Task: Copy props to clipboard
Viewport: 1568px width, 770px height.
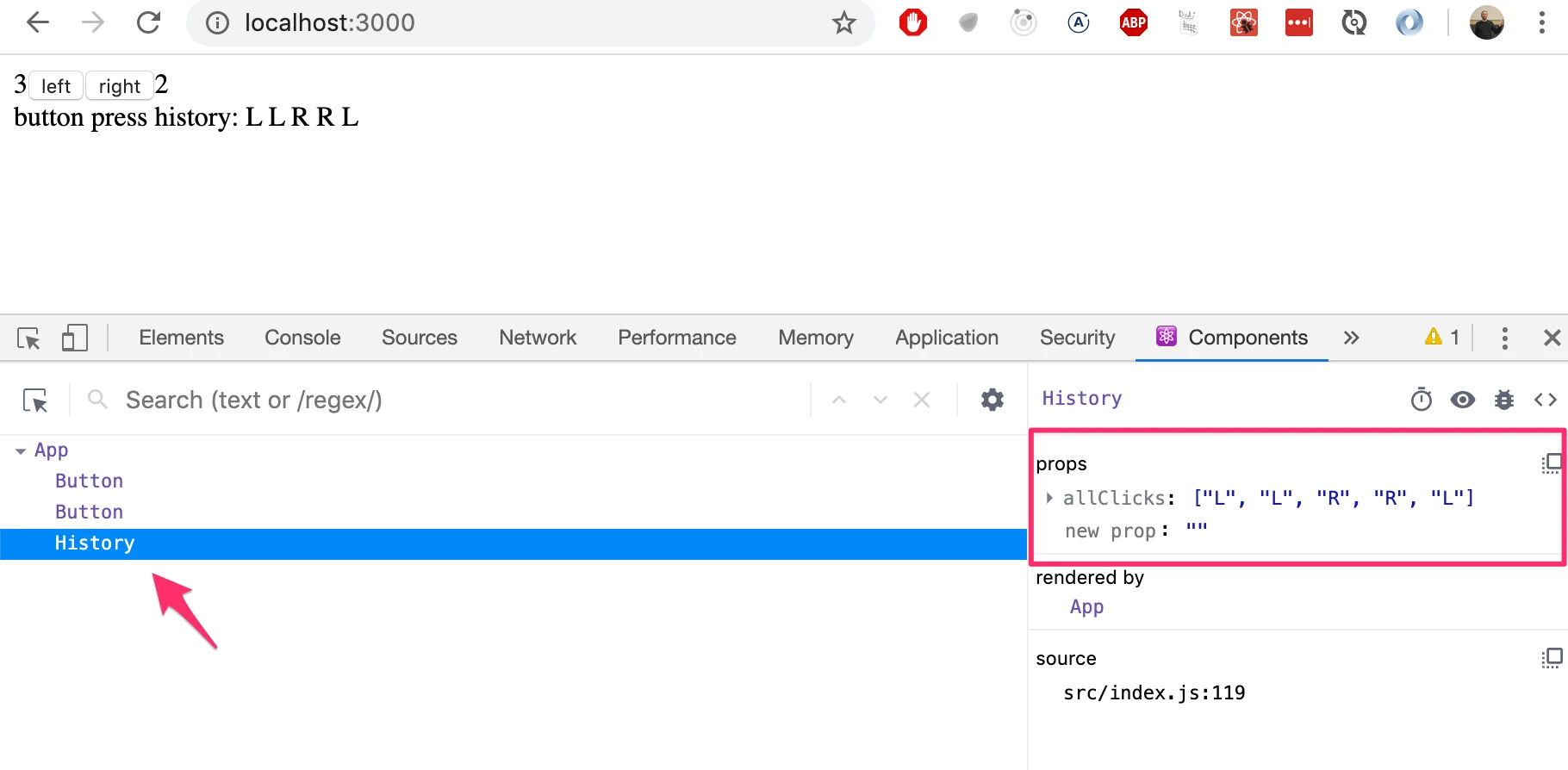Action: 1552,464
